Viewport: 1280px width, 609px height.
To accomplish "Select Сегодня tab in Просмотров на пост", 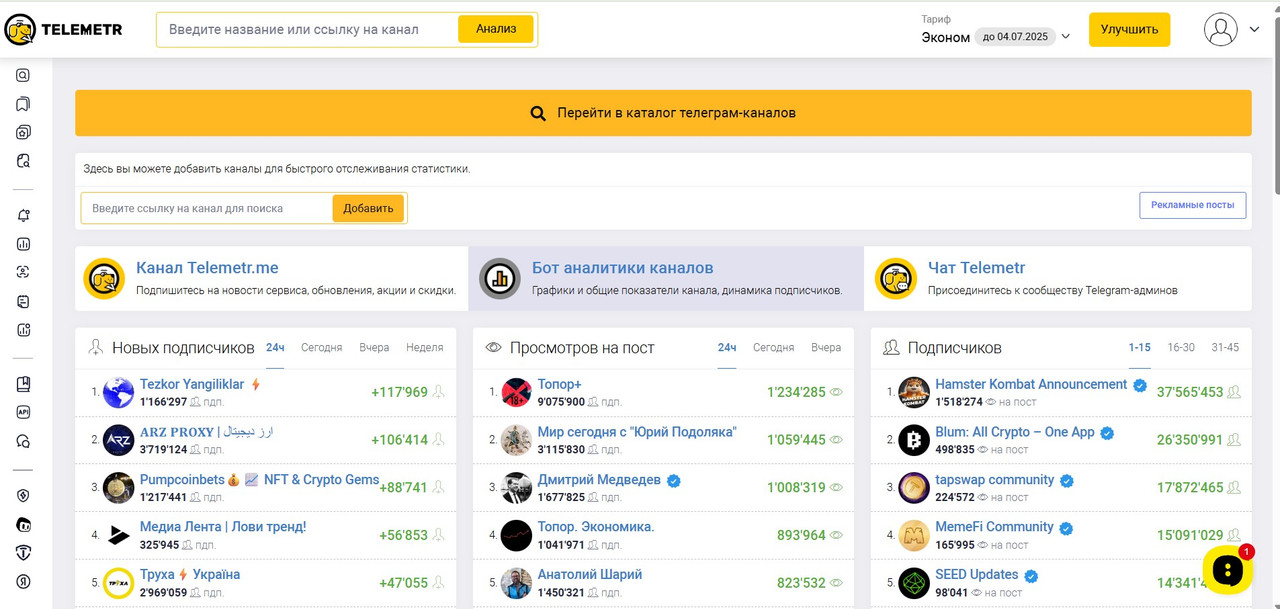I will (774, 347).
